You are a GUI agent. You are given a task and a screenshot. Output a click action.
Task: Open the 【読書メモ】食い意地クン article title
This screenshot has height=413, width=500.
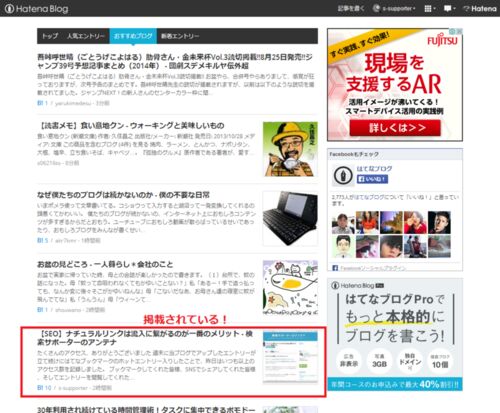point(131,126)
